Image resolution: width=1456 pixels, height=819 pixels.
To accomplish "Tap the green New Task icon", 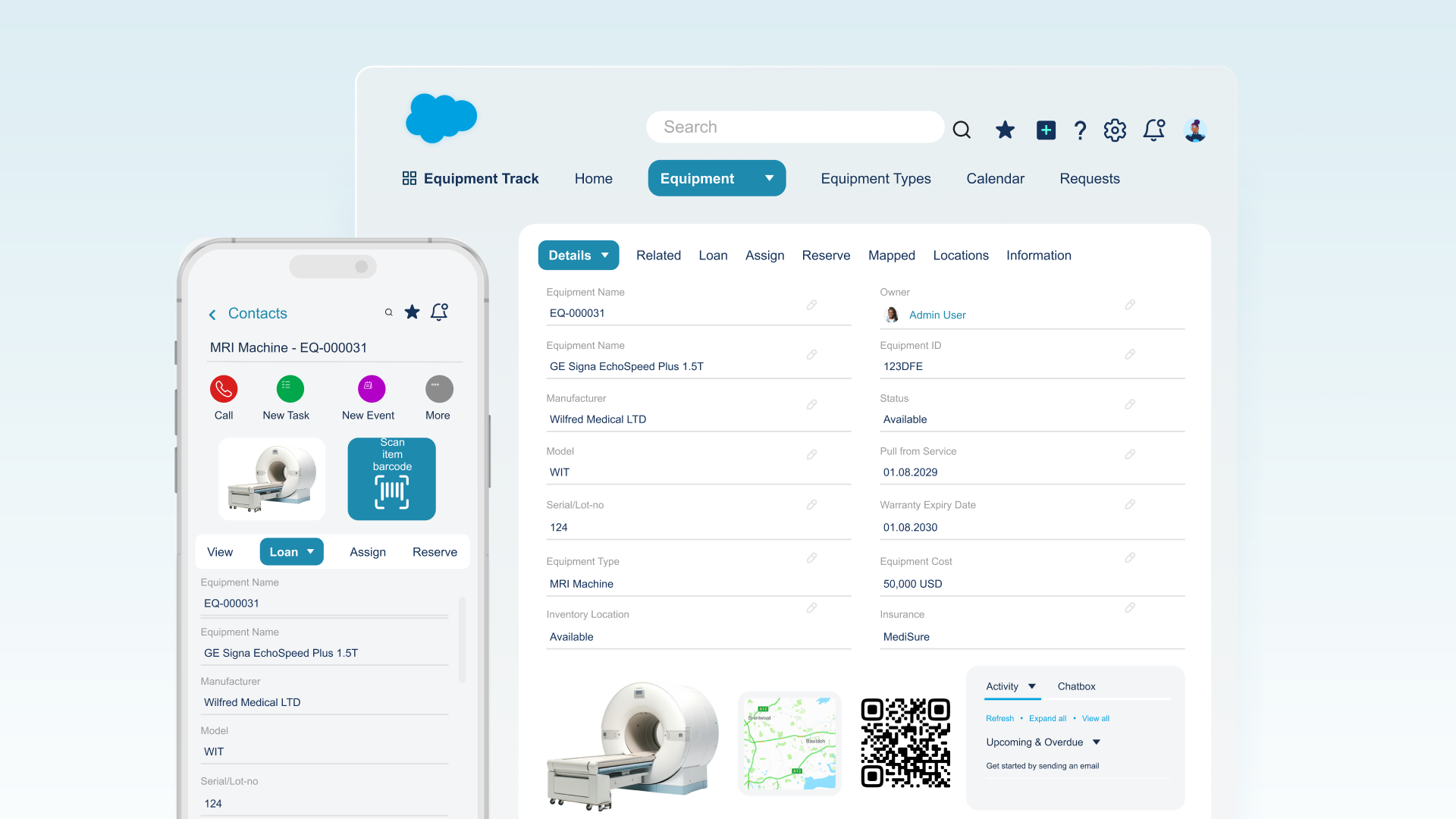I will [290, 389].
